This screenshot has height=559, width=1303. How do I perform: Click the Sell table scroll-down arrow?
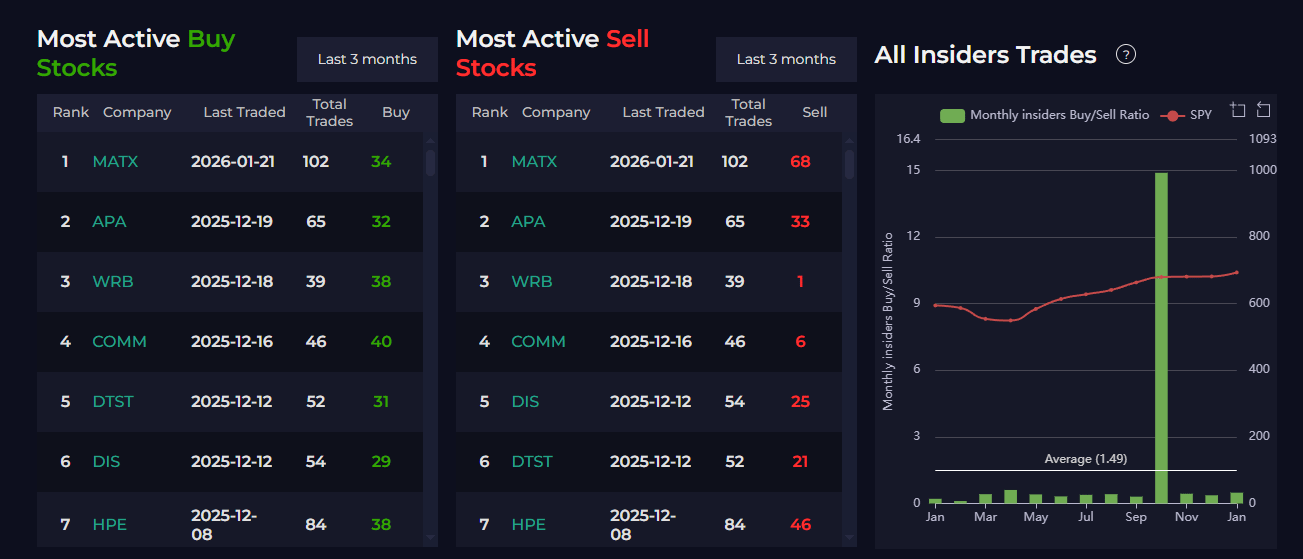click(x=850, y=537)
